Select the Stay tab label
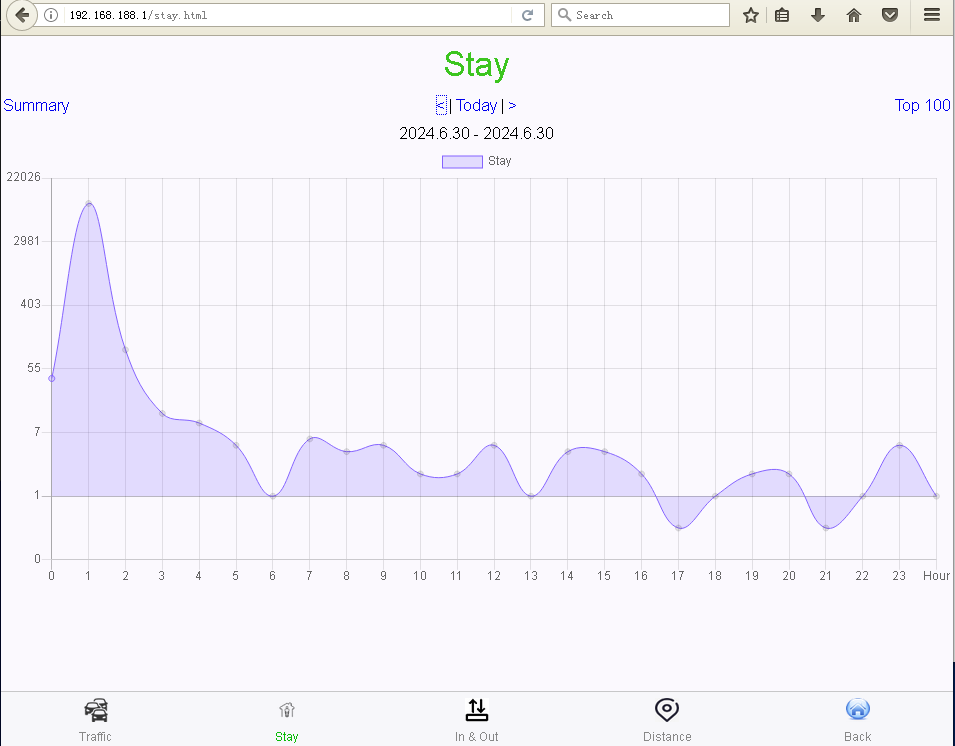The image size is (955, 746). point(287,736)
